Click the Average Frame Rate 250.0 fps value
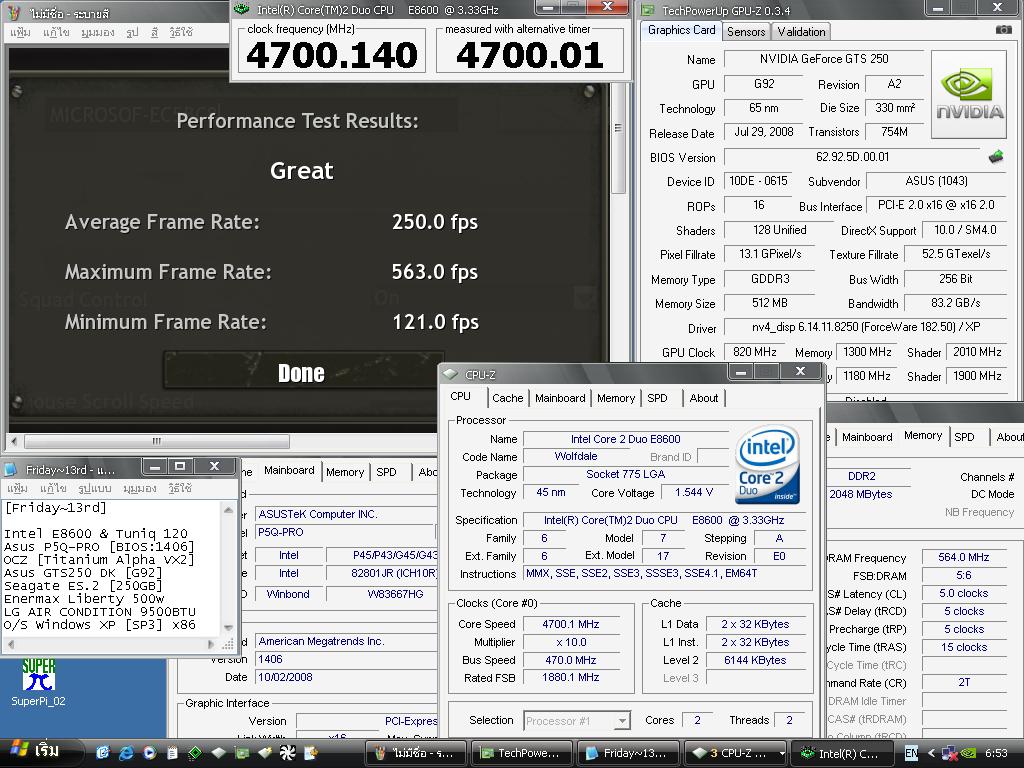 [435, 222]
